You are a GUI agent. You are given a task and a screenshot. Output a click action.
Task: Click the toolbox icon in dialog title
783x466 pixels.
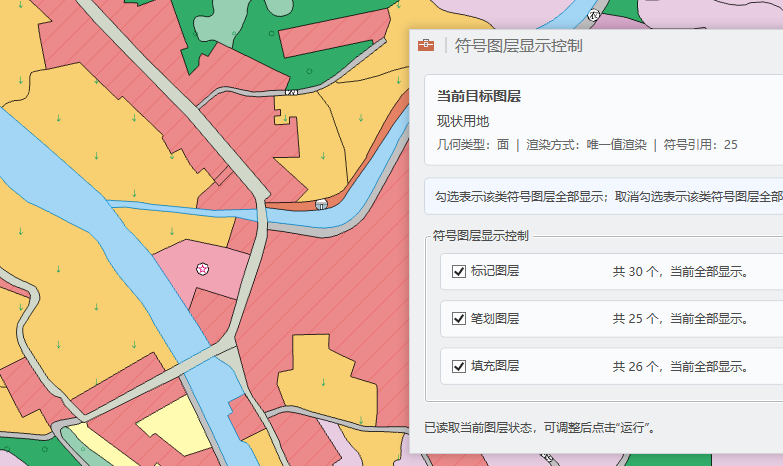(x=426, y=46)
